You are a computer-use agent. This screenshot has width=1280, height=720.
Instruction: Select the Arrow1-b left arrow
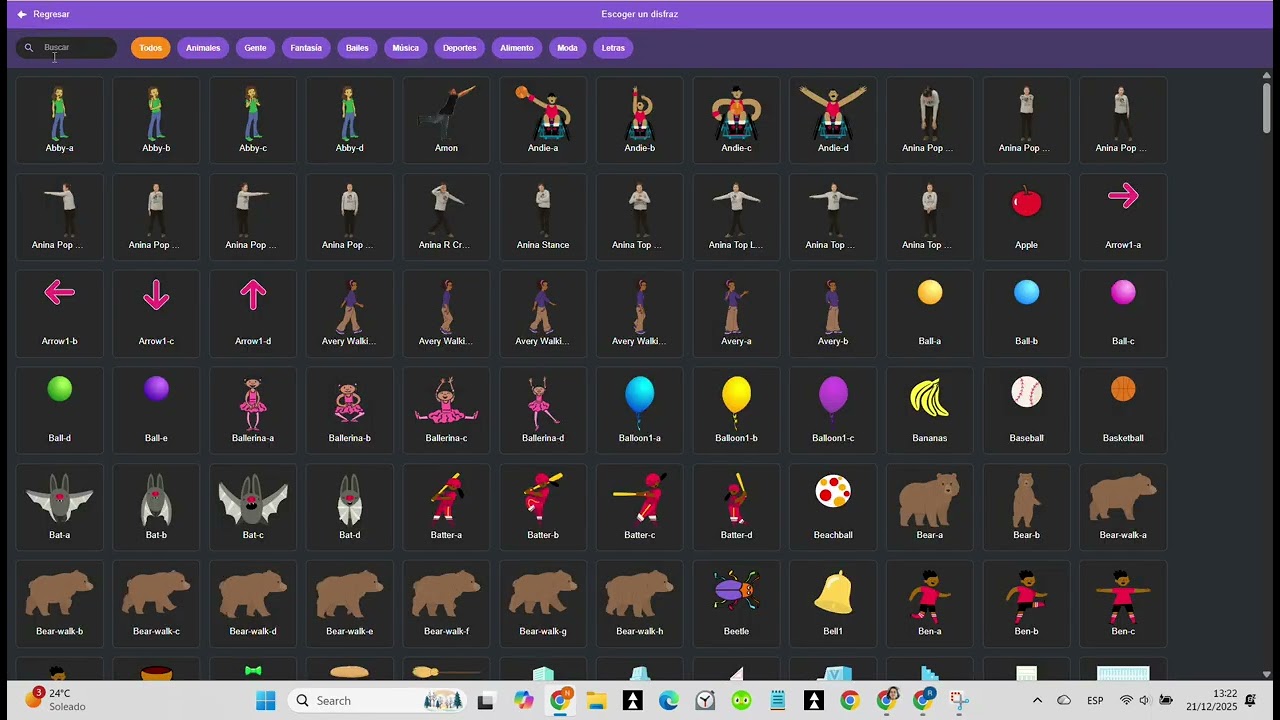[60, 313]
